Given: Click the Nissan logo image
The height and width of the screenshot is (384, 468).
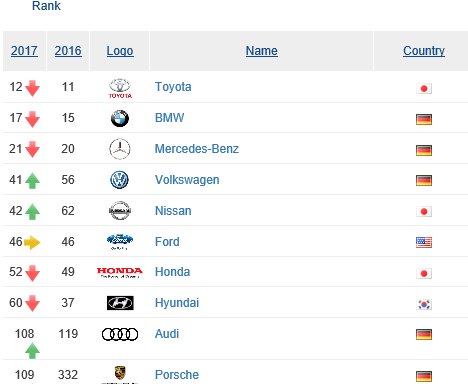Looking at the screenshot, I should [120, 211].
